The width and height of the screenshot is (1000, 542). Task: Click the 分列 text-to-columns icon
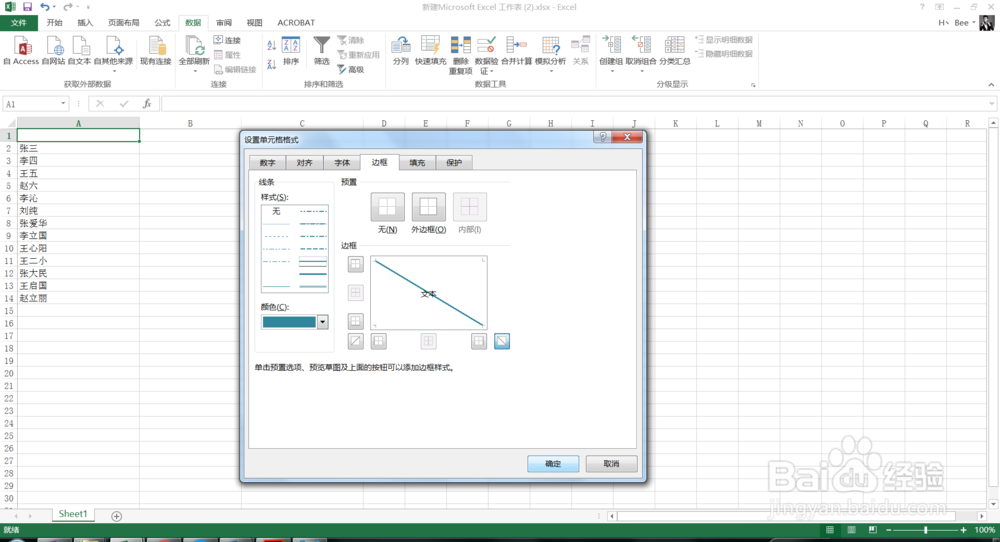[401, 50]
